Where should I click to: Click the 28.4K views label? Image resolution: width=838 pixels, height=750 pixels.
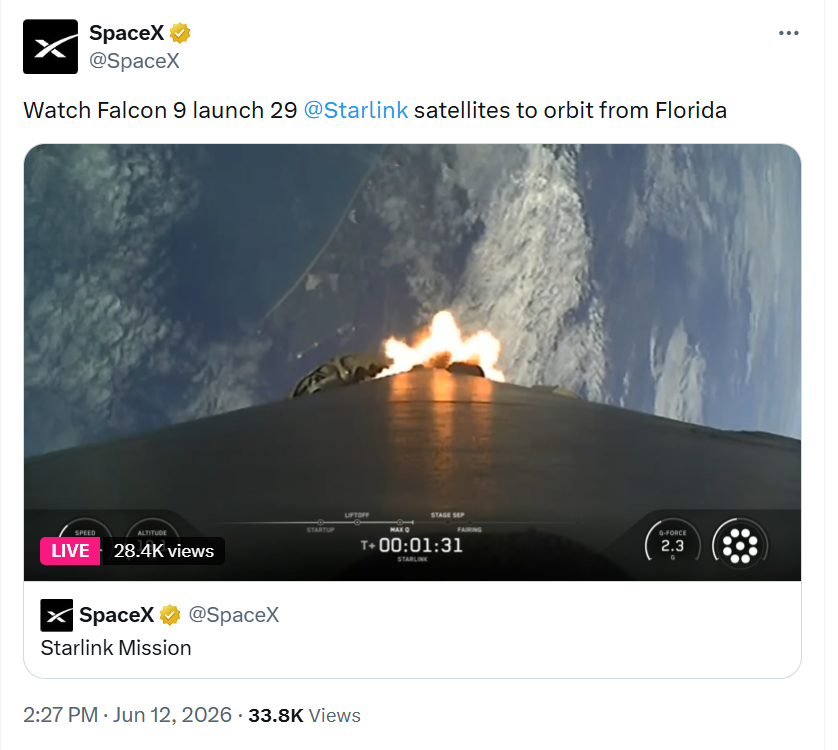click(x=164, y=551)
